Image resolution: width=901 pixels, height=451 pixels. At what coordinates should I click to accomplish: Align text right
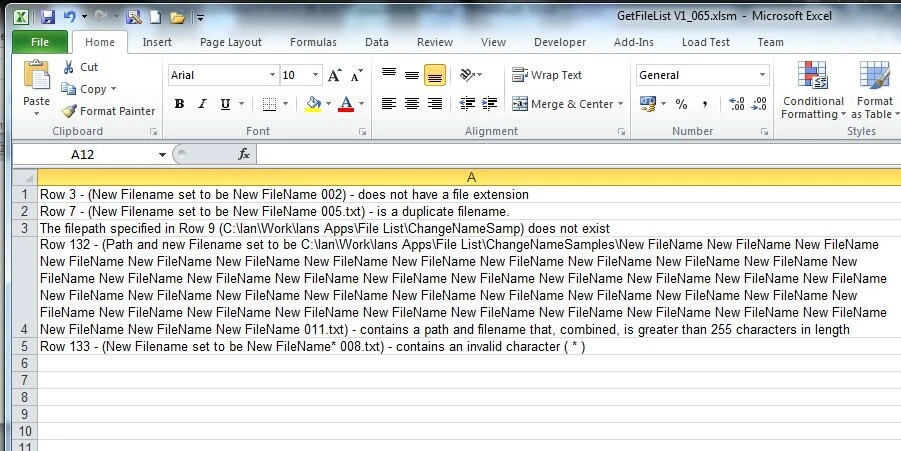click(435, 104)
